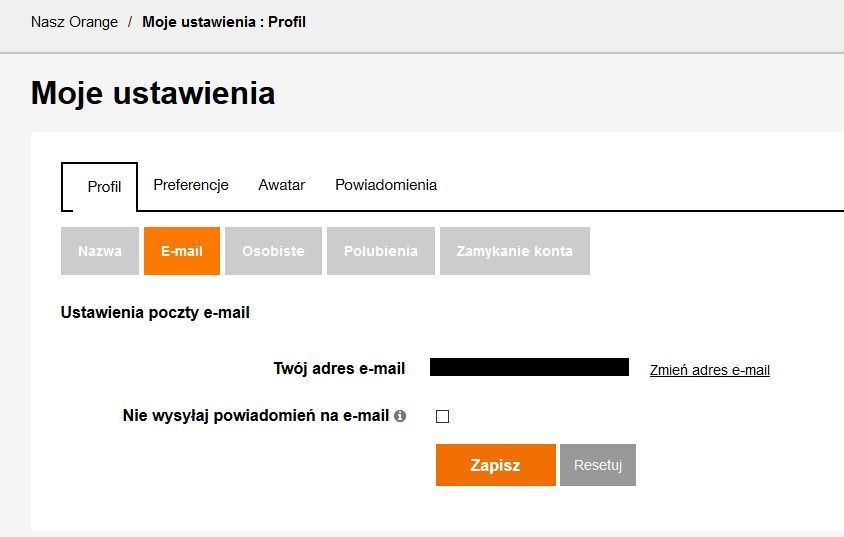
Task: Click 'Moje ustawienia : Profil' breadcrumb
Action: [x=224, y=21]
